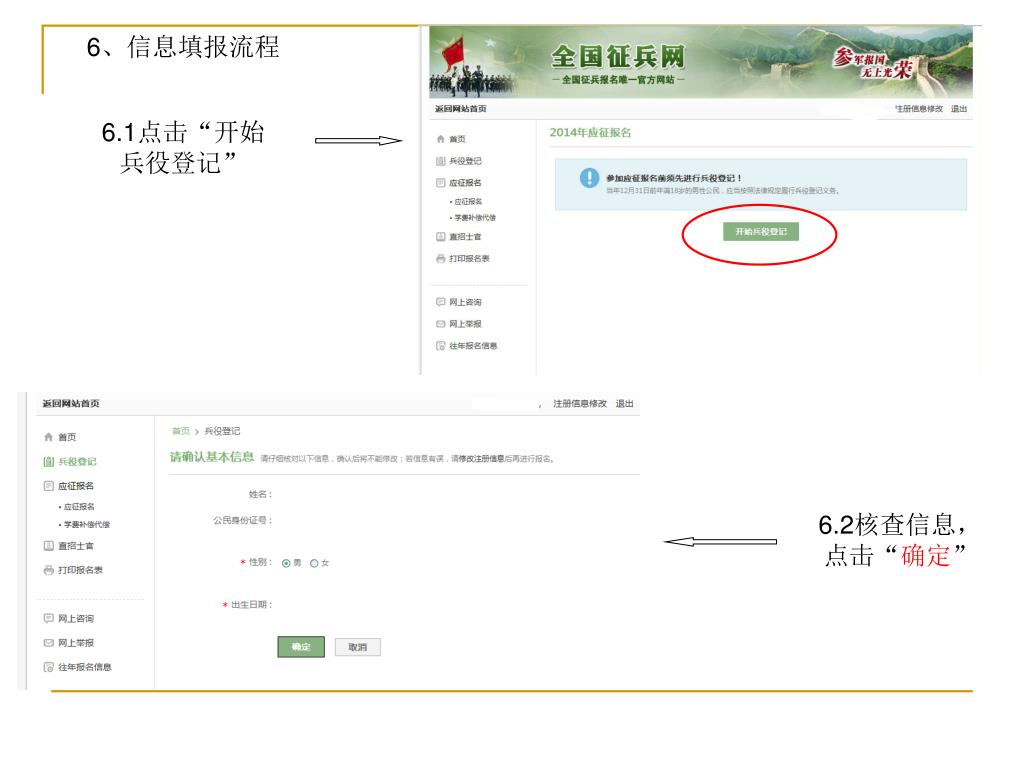The height and width of the screenshot is (768, 1024).
Task: Click 注册信息修改 link in upper page
Action: pyautogui.click(x=919, y=109)
